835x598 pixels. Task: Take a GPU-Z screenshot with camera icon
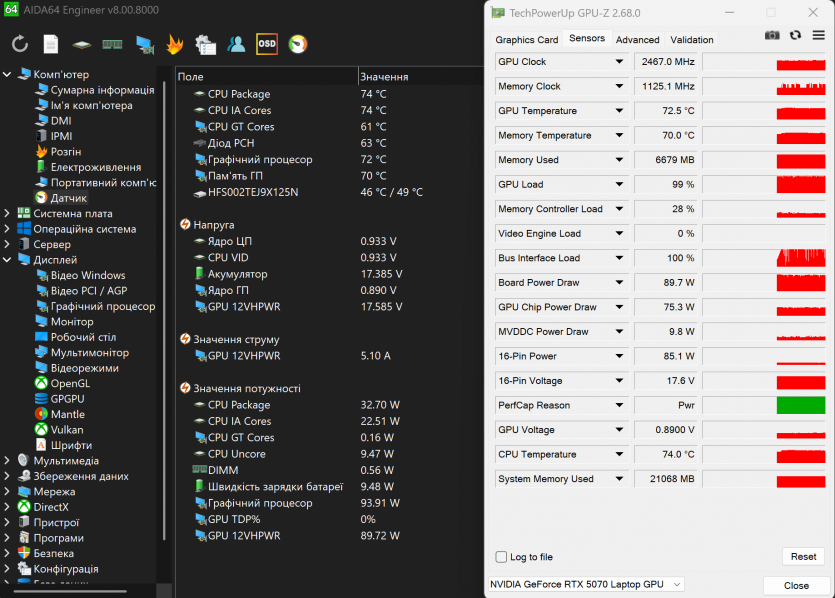tap(772, 35)
